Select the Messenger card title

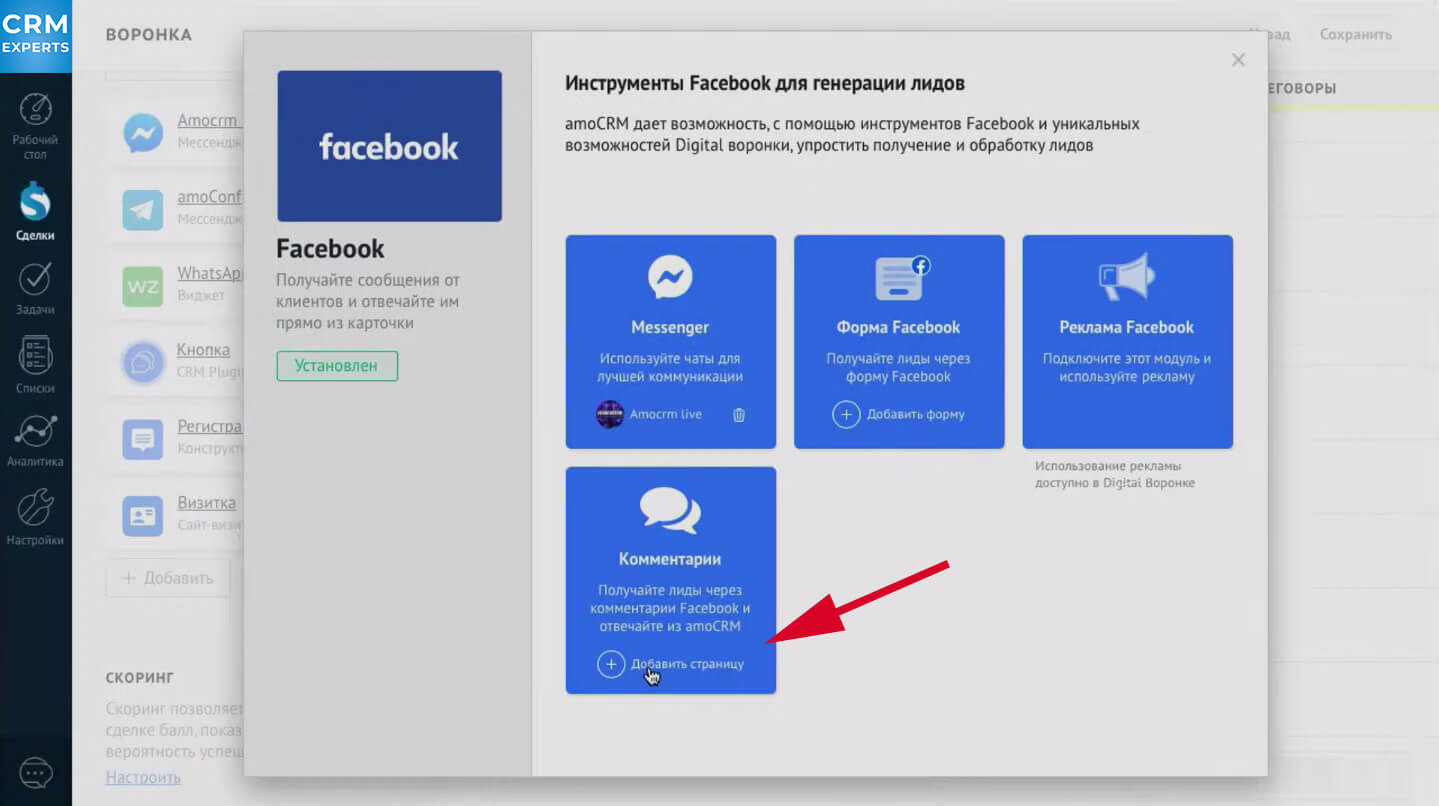click(x=670, y=327)
